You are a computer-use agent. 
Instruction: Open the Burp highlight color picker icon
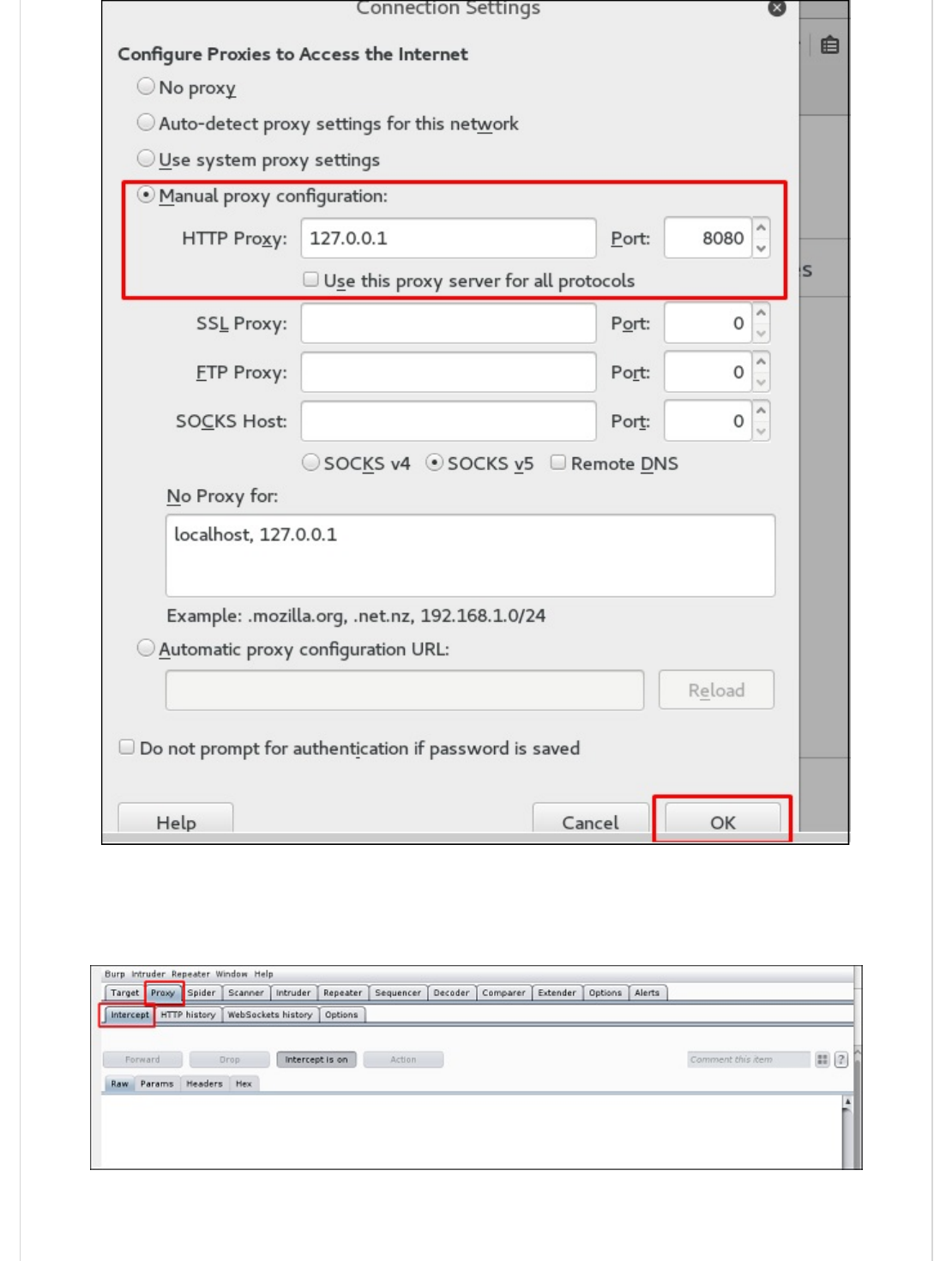[822, 1059]
